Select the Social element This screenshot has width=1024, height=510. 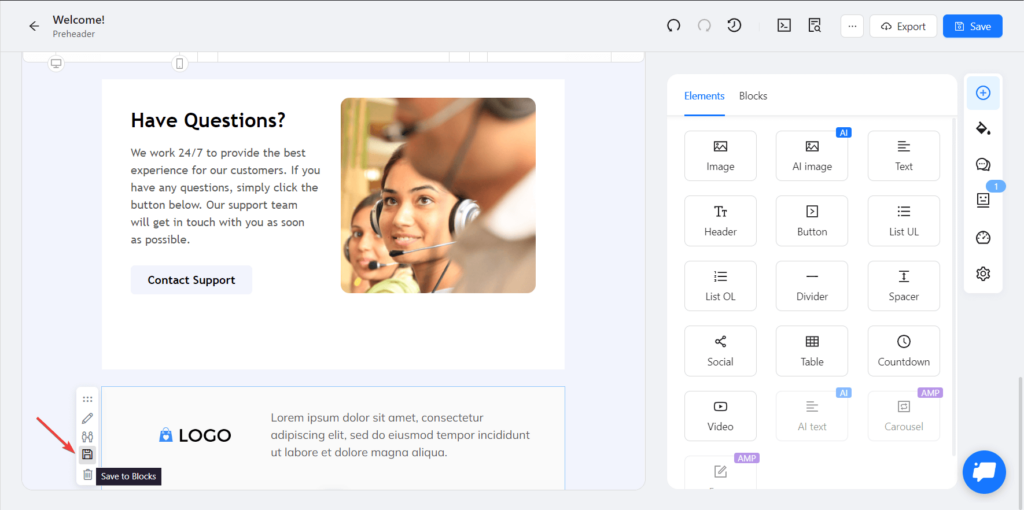(720, 351)
